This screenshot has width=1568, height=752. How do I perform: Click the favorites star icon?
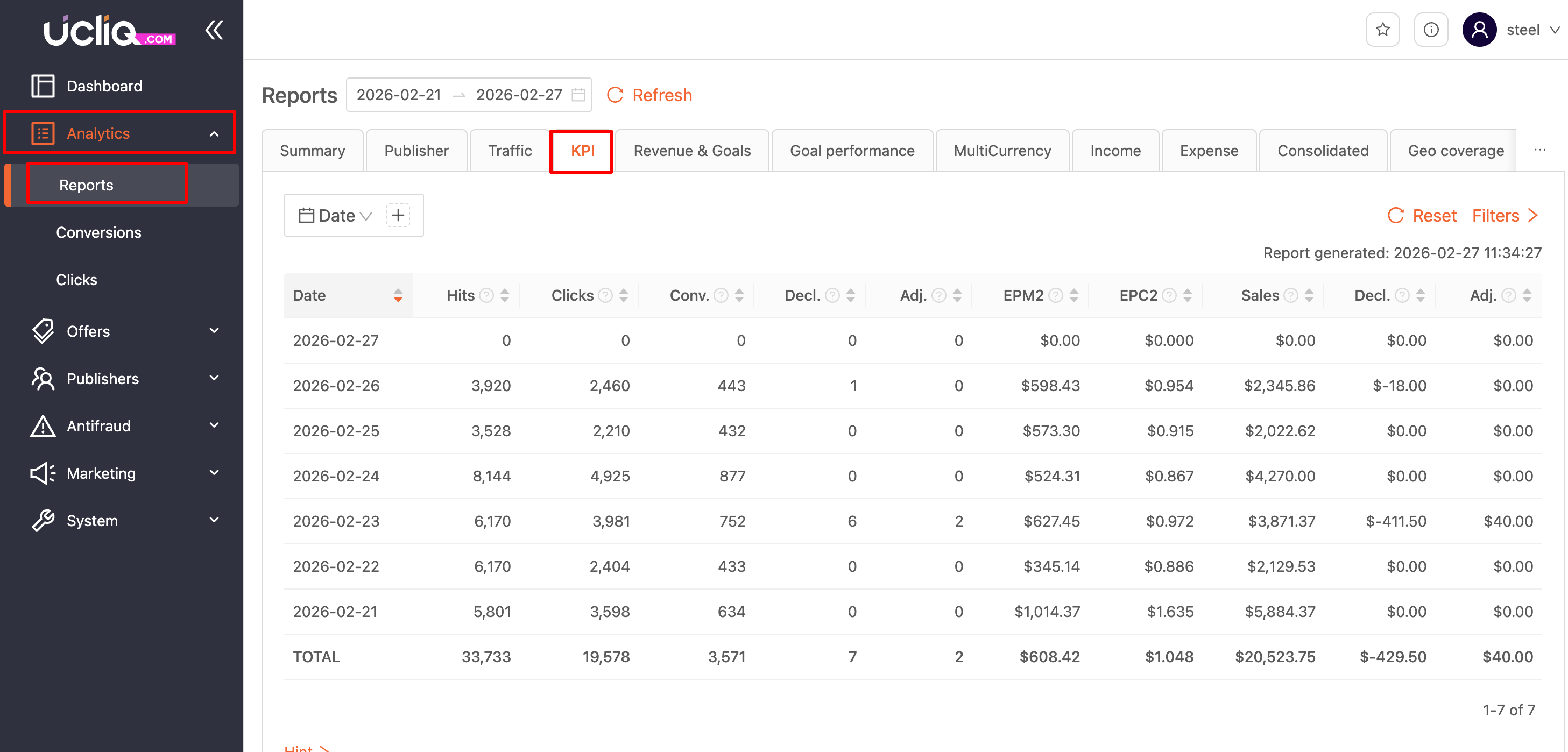[1382, 30]
